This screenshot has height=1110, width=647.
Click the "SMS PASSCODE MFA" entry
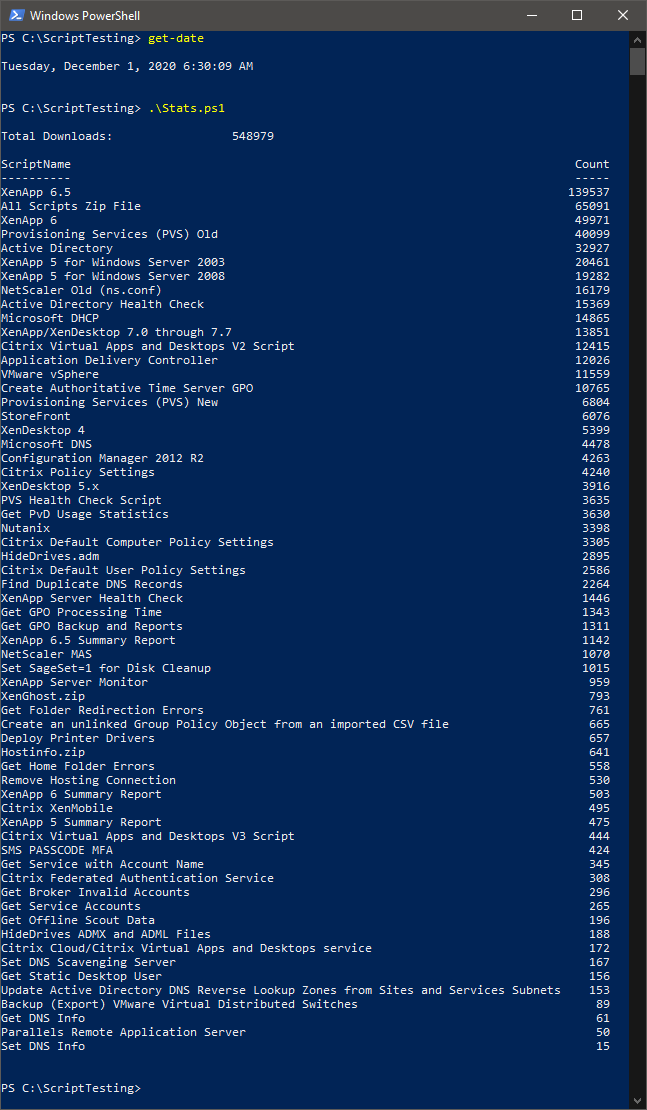pyautogui.click(x=57, y=850)
